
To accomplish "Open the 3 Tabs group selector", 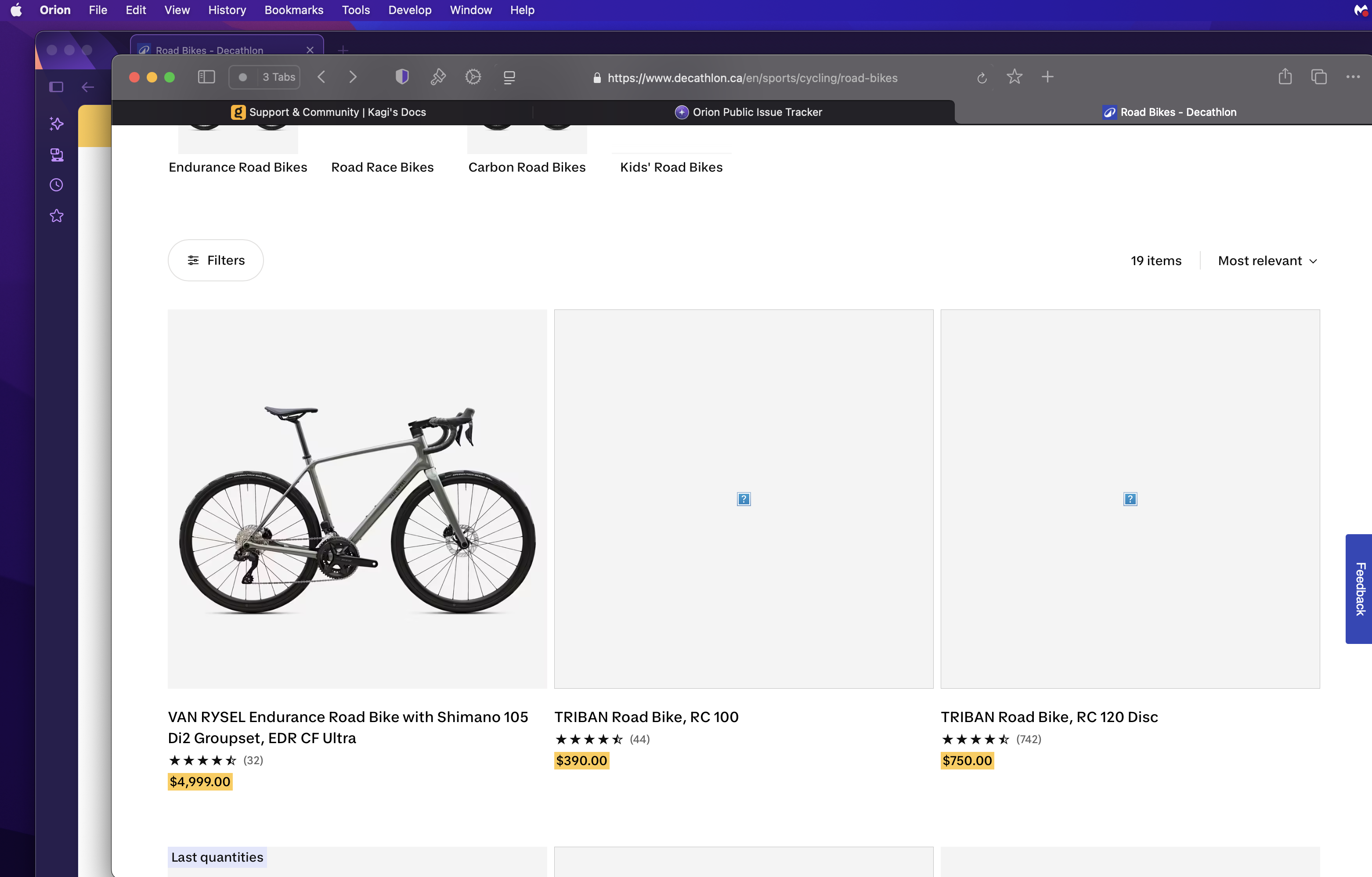I will (264, 77).
